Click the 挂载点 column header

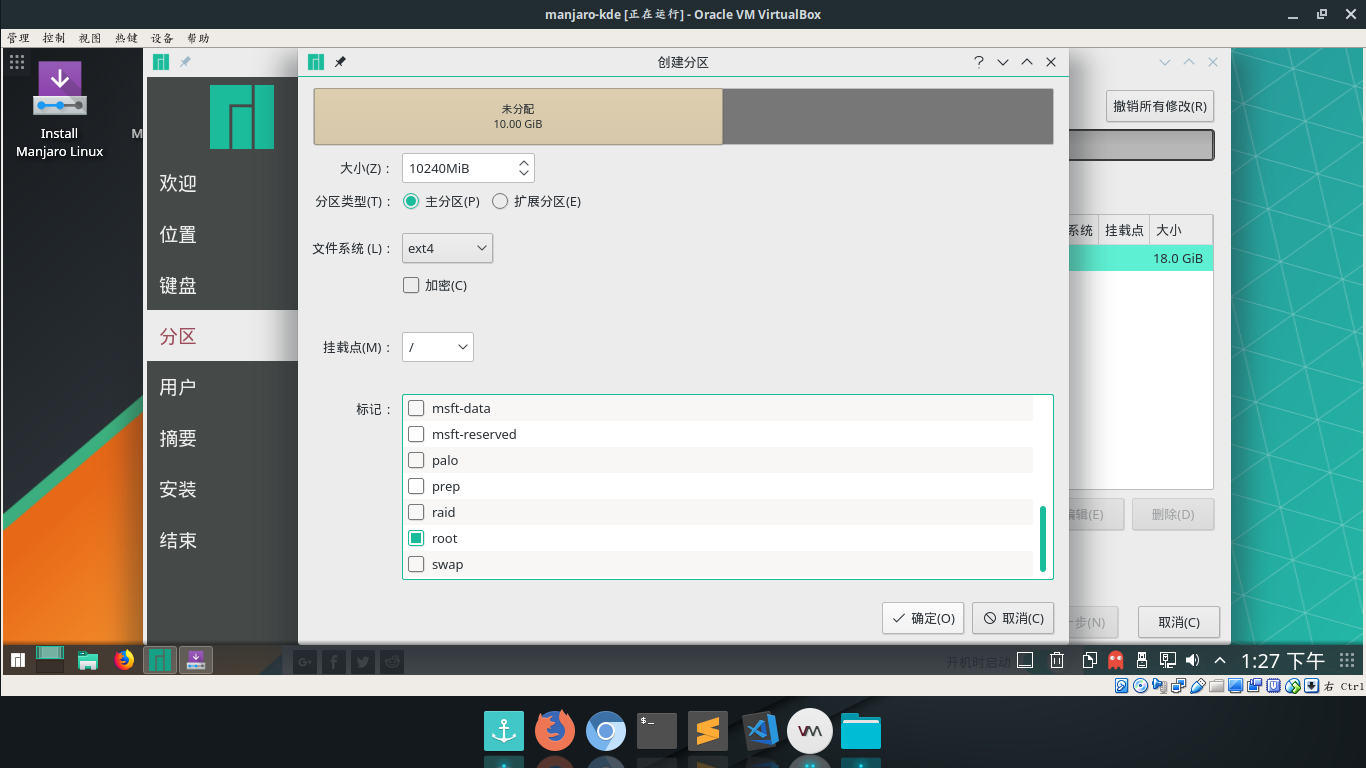1124,230
